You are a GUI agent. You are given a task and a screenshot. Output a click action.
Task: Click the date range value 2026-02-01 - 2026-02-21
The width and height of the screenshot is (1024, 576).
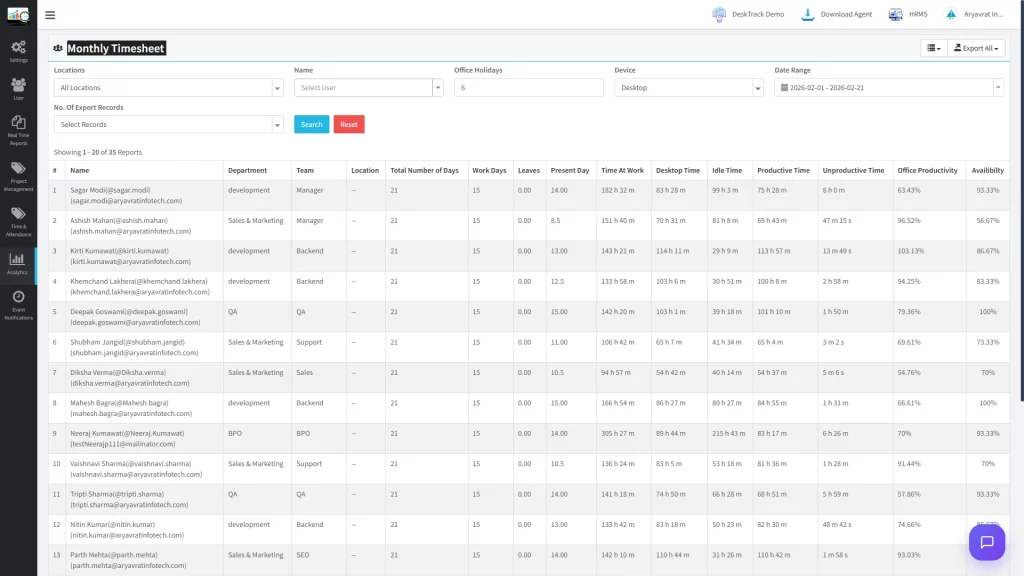tap(827, 88)
